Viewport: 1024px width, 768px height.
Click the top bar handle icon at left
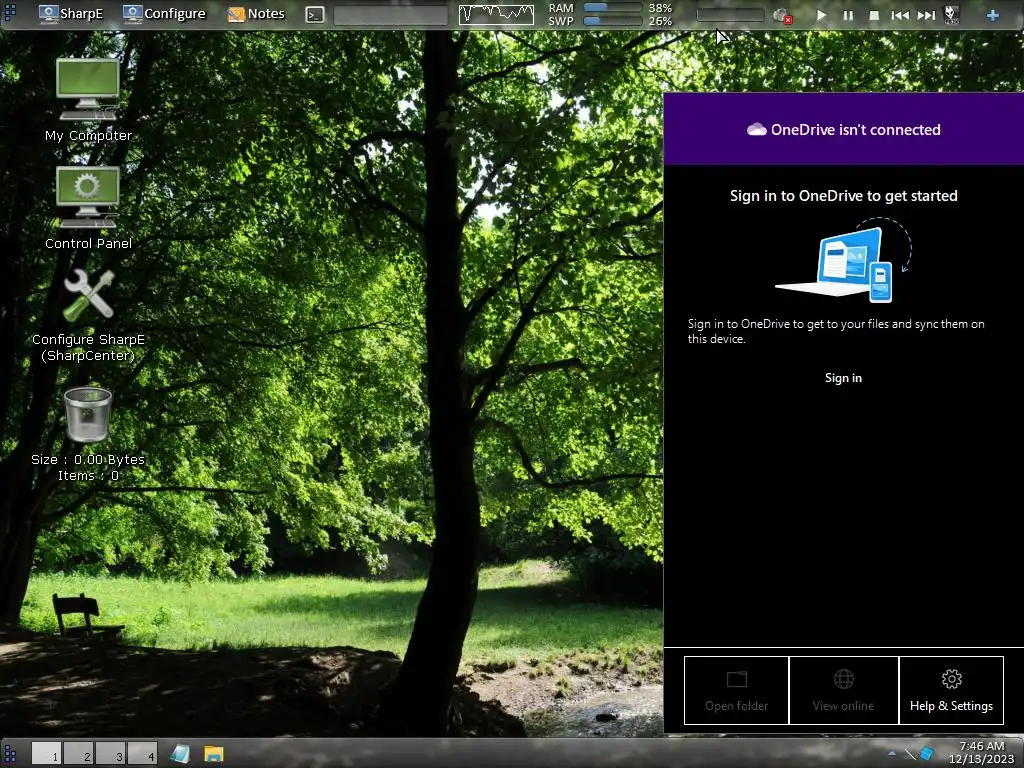pos(9,14)
